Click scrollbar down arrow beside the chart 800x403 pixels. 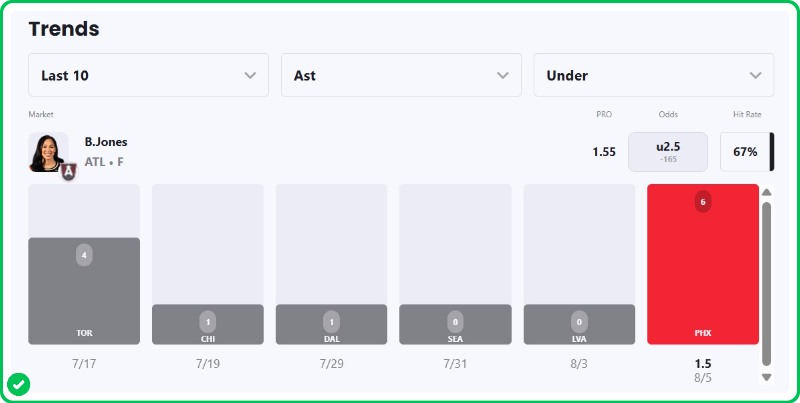click(766, 377)
